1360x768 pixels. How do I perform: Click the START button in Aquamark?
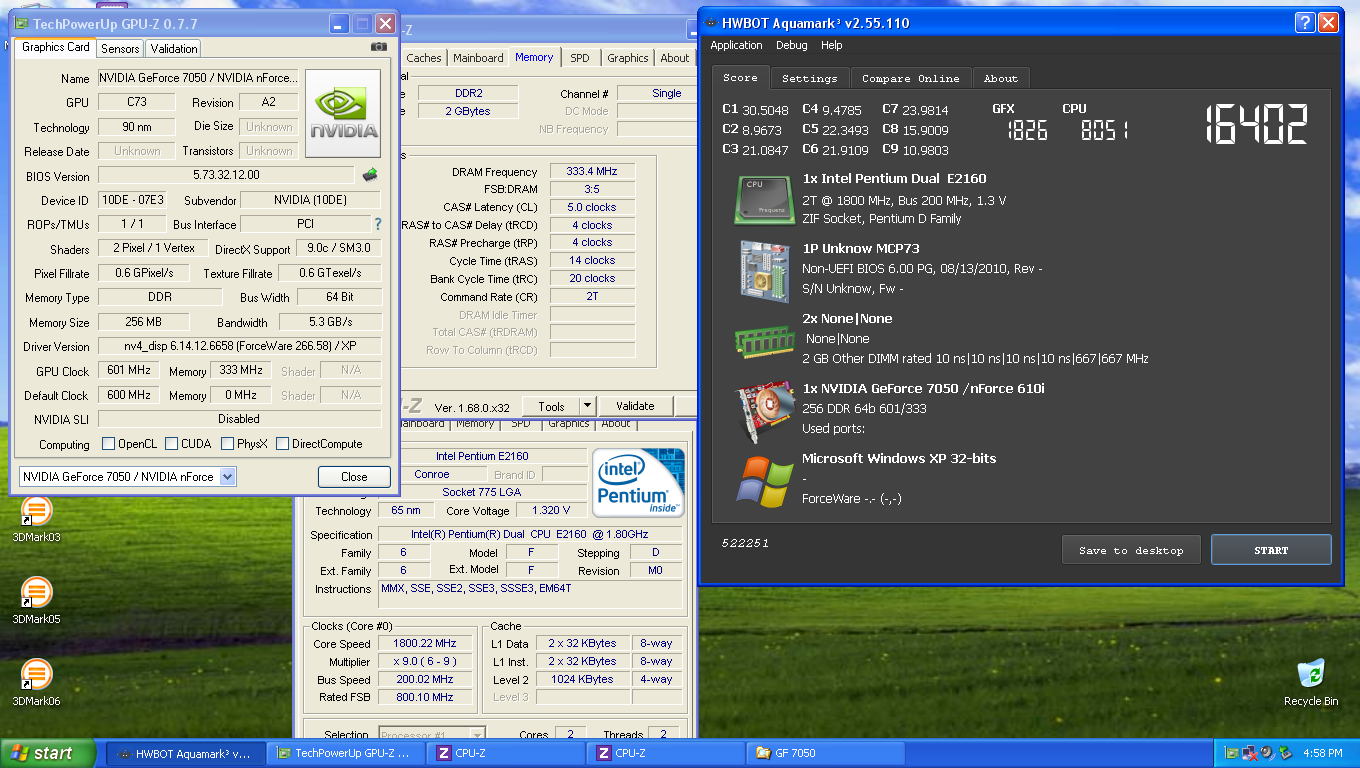pyautogui.click(x=1271, y=550)
